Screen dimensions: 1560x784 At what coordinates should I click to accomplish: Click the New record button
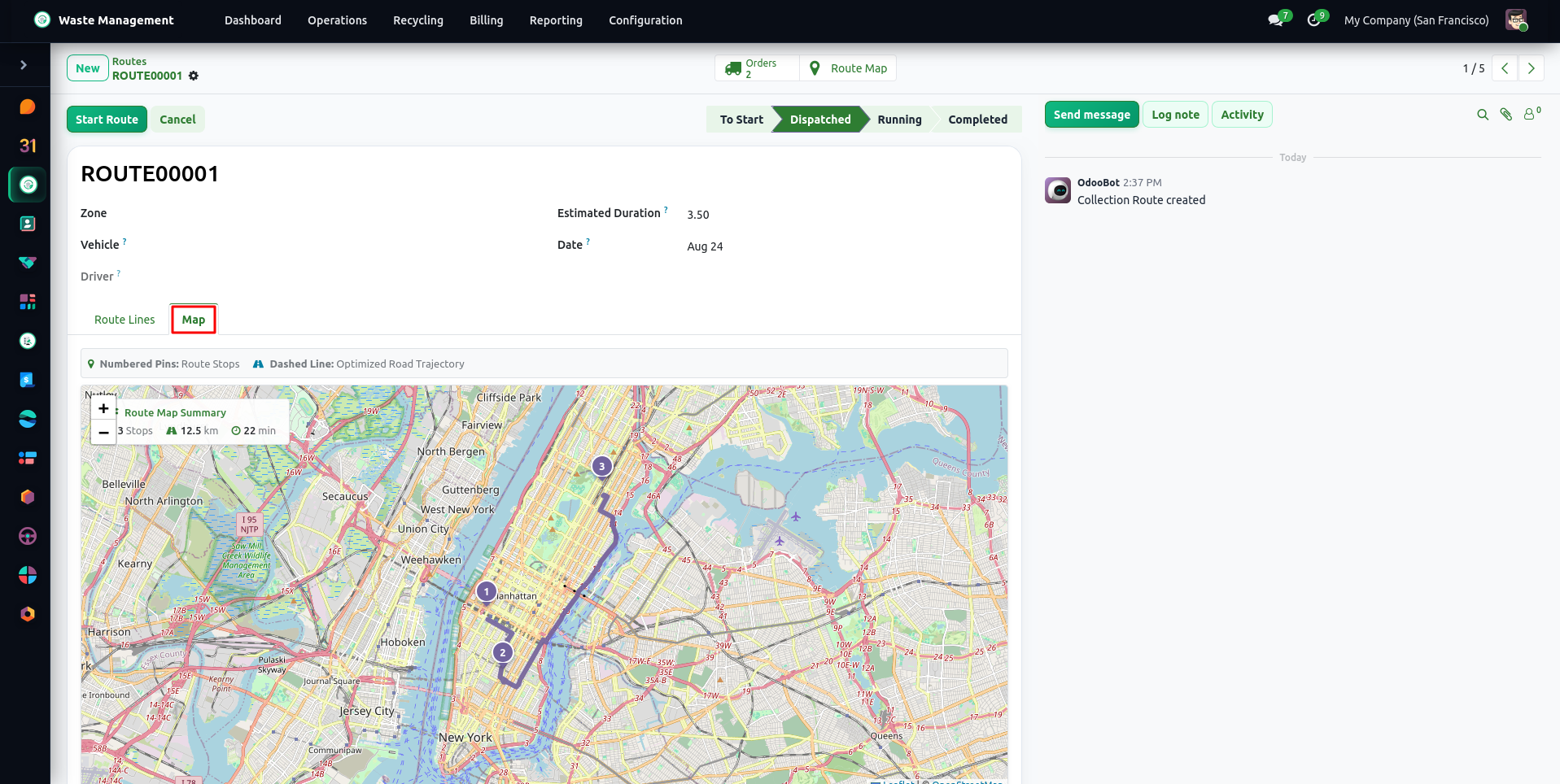pos(88,68)
